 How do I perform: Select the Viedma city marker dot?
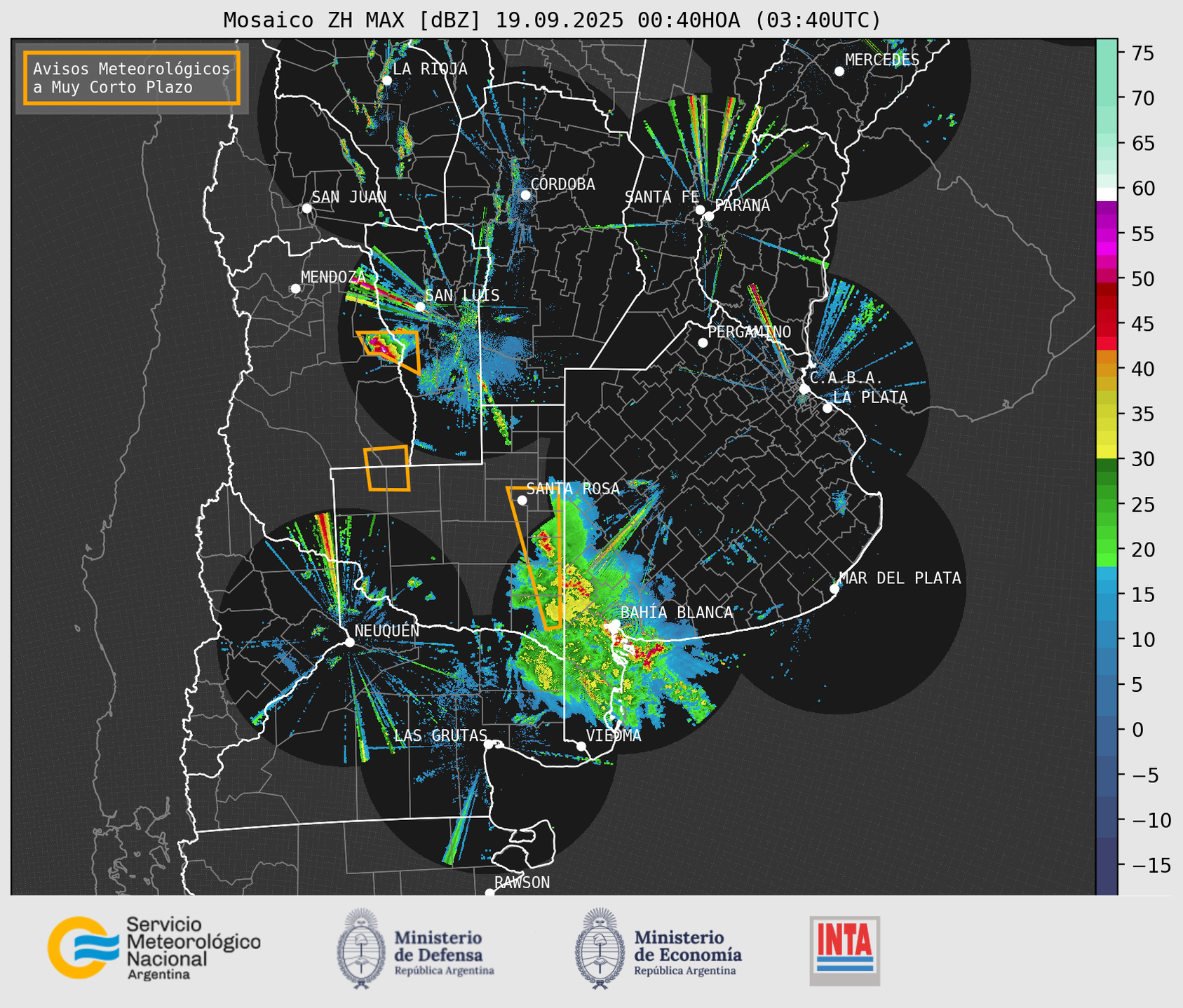[x=581, y=746]
